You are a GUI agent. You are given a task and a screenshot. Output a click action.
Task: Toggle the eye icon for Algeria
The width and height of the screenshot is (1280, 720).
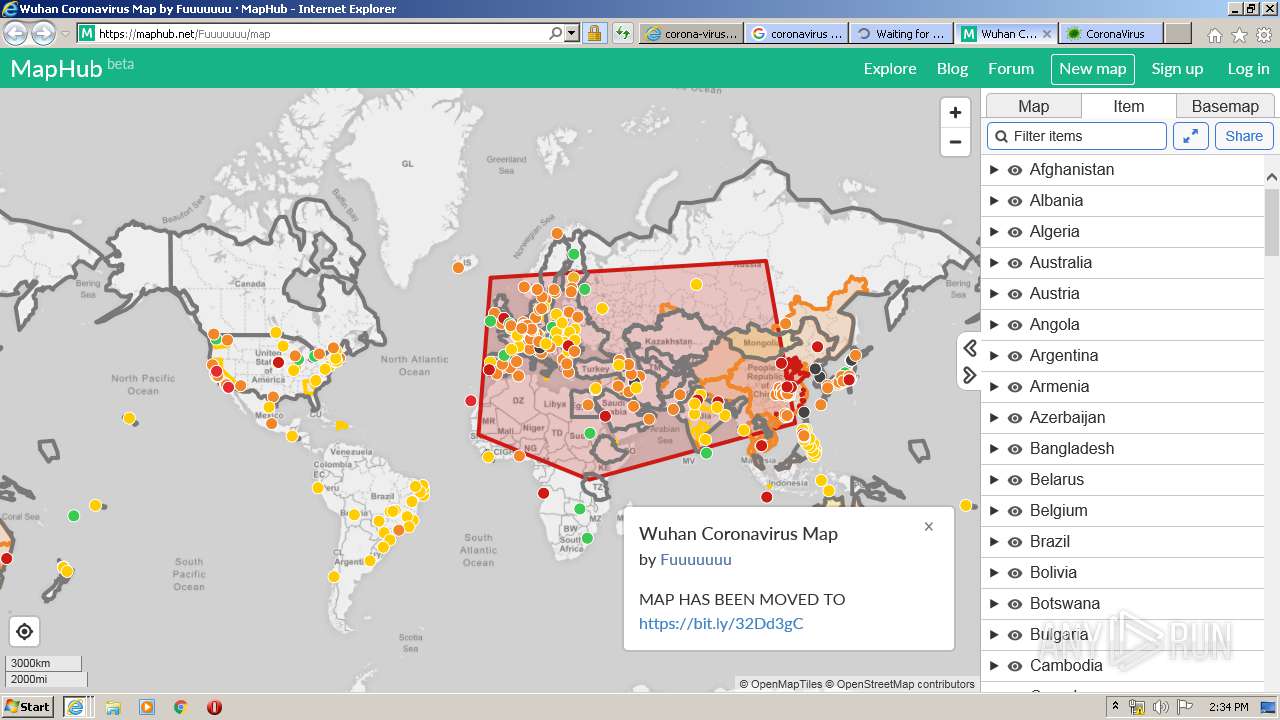(x=1015, y=232)
